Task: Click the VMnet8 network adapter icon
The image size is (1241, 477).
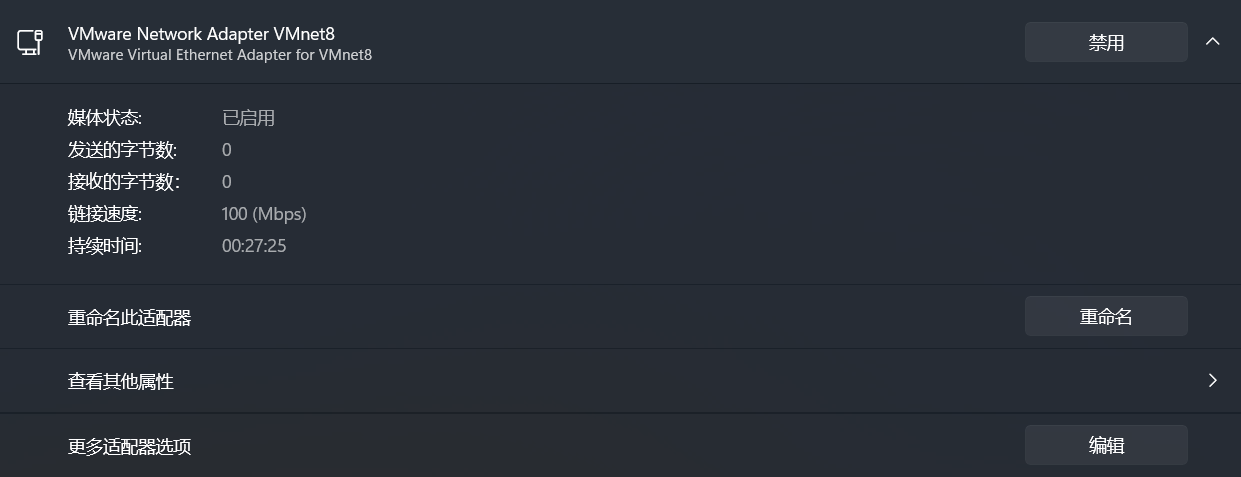Action: (30, 42)
